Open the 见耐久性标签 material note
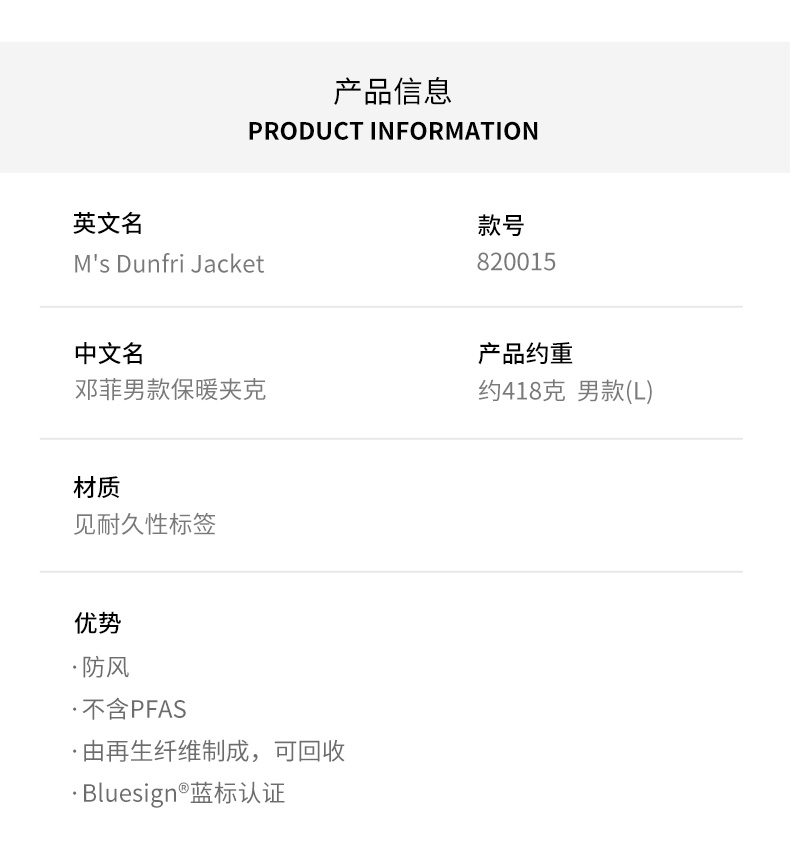The height and width of the screenshot is (845, 790). pos(145,524)
